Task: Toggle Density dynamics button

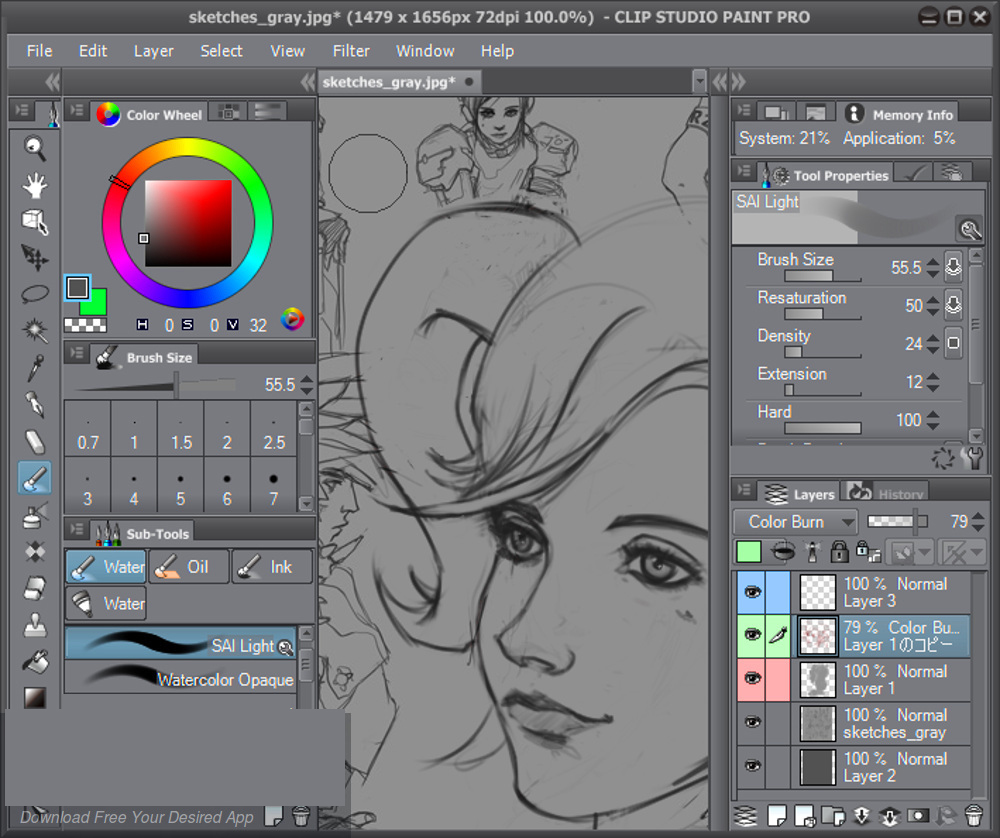Action: 953,343
